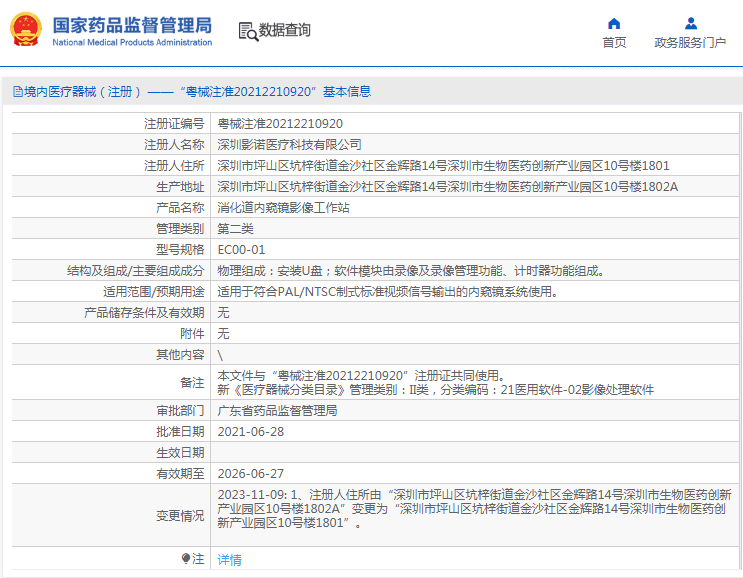Viewport: 743px width, 578px height.
Task: Click the 注册人名称 label
Action: tap(174, 144)
